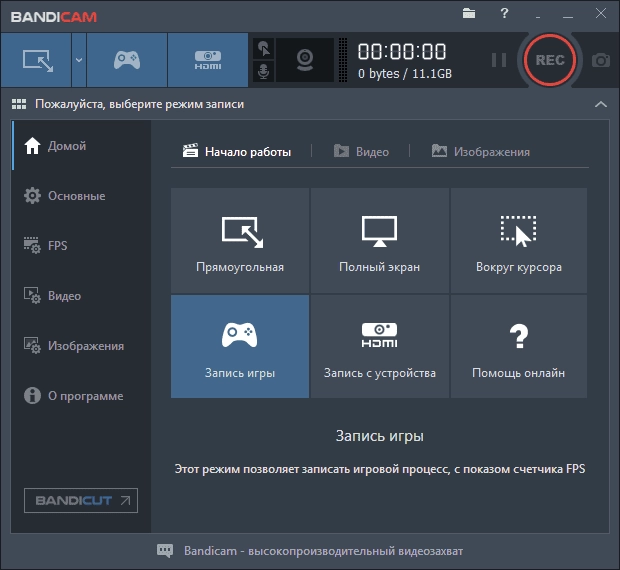
Task: Click the Bandicam высокопроизводительный видеозахват text
Action: pos(323,551)
